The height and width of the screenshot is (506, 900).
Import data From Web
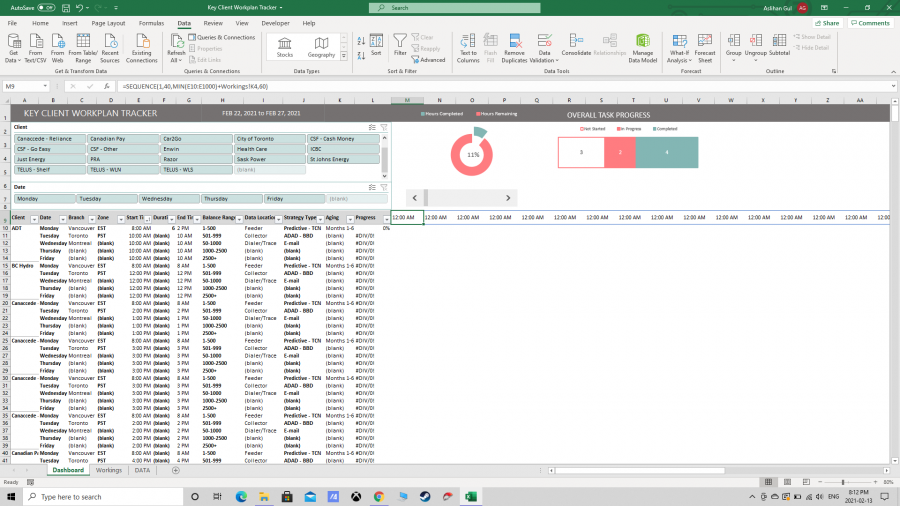click(57, 48)
